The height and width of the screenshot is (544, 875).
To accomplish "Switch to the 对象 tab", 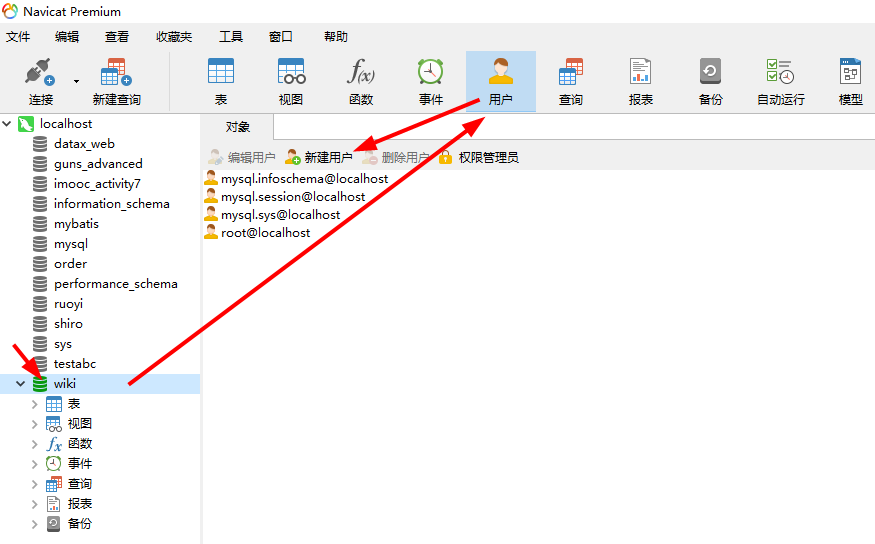I will (x=237, y=127).
